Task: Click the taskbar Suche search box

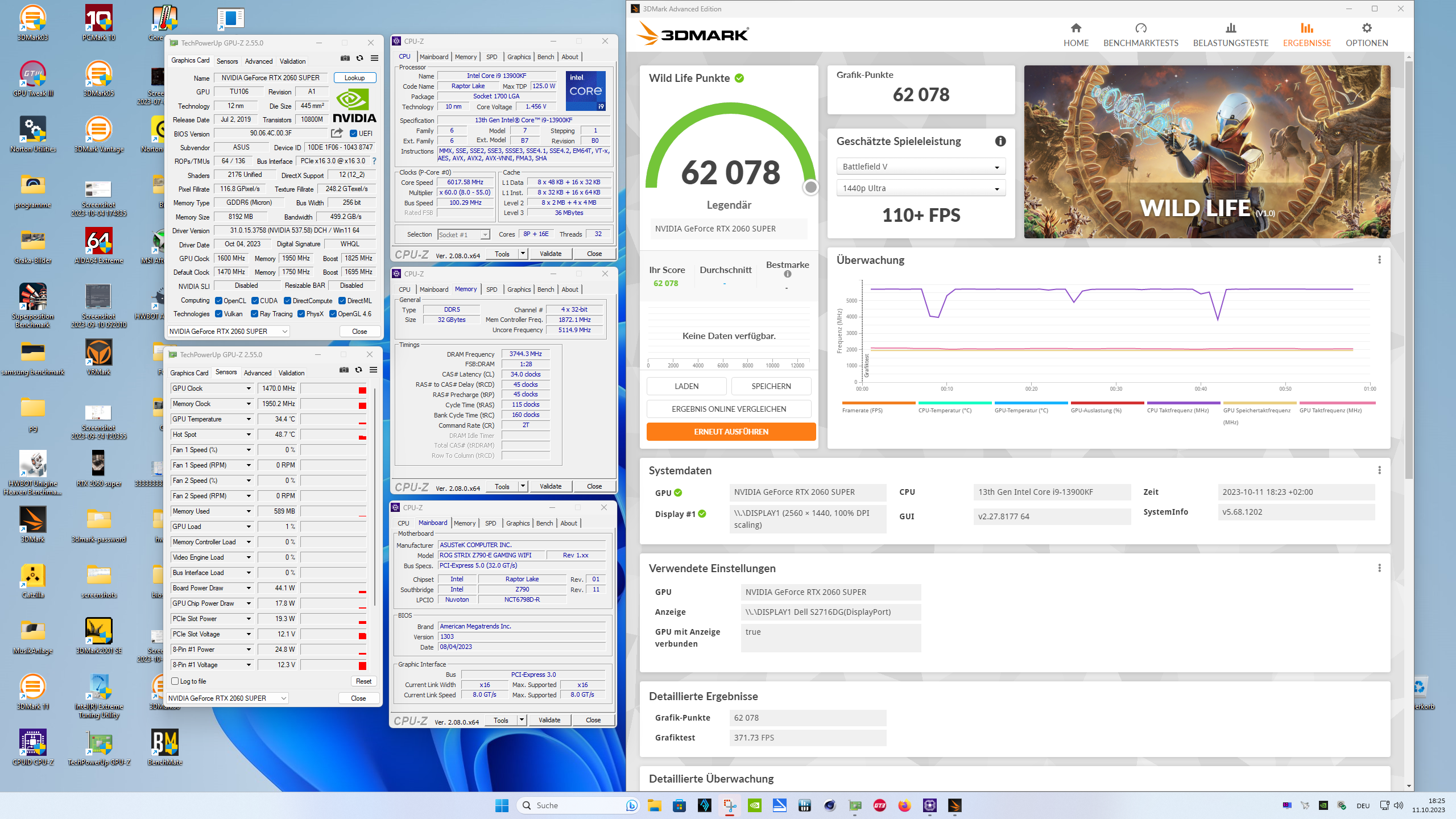Action: [579, 805]
